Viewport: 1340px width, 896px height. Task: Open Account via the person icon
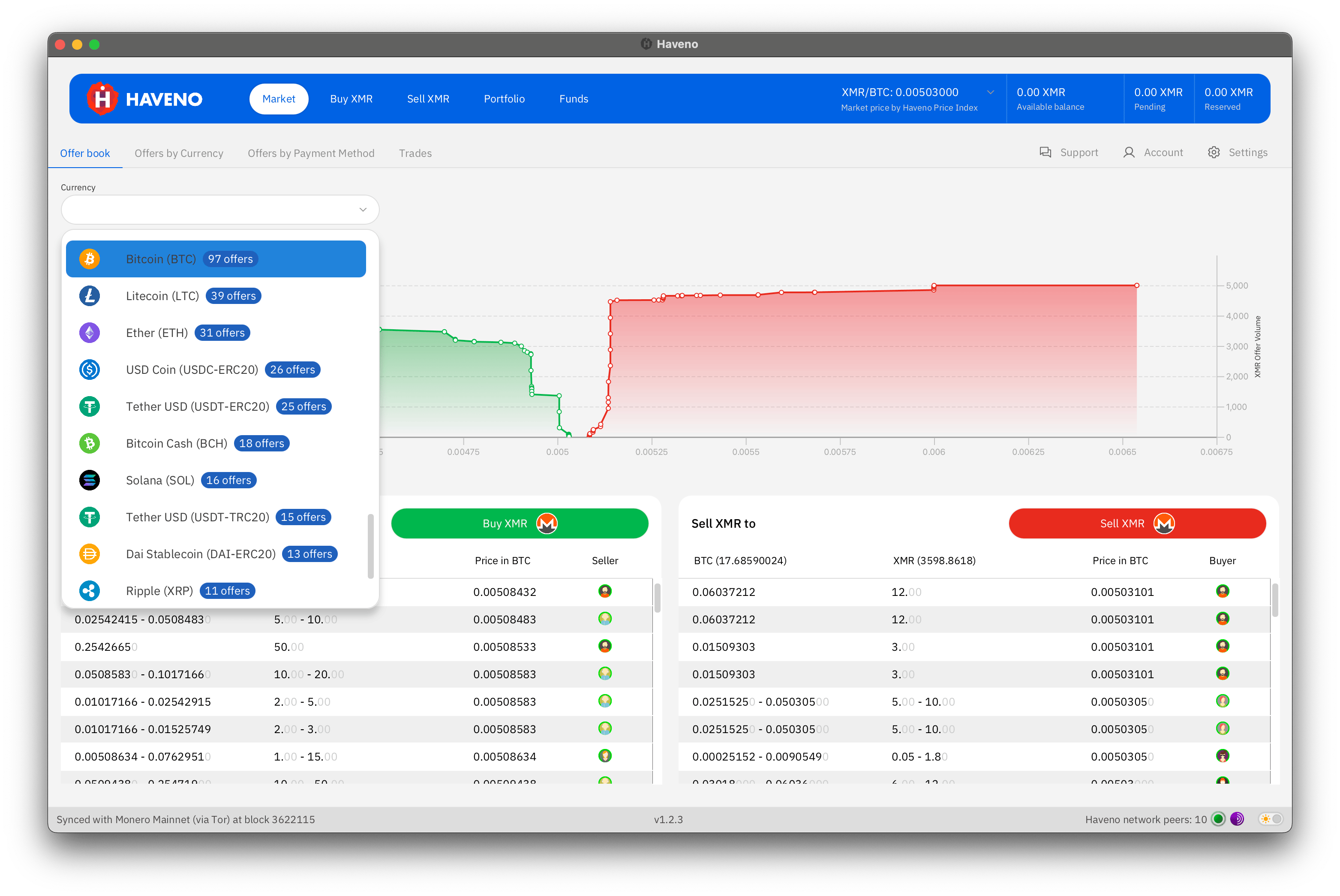click(1129, 153)
